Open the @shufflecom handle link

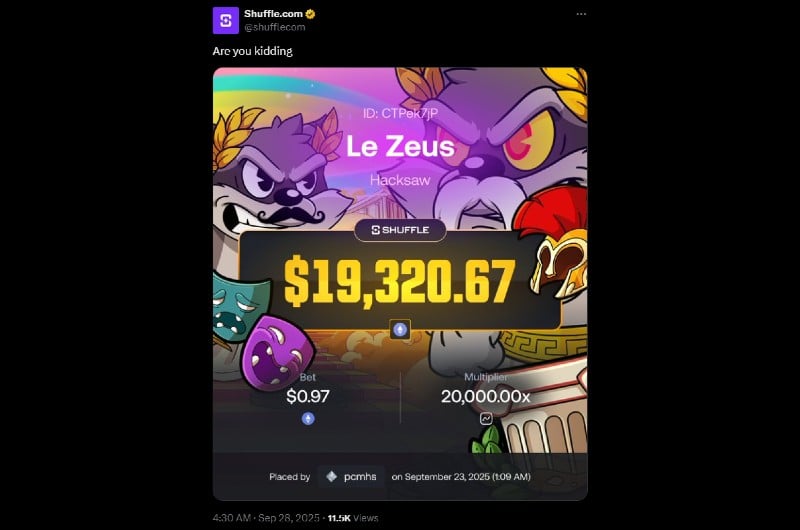click(274, 27)
